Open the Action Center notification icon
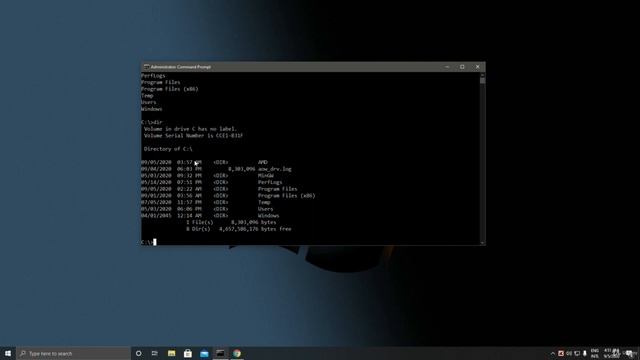 click(629, 353)
